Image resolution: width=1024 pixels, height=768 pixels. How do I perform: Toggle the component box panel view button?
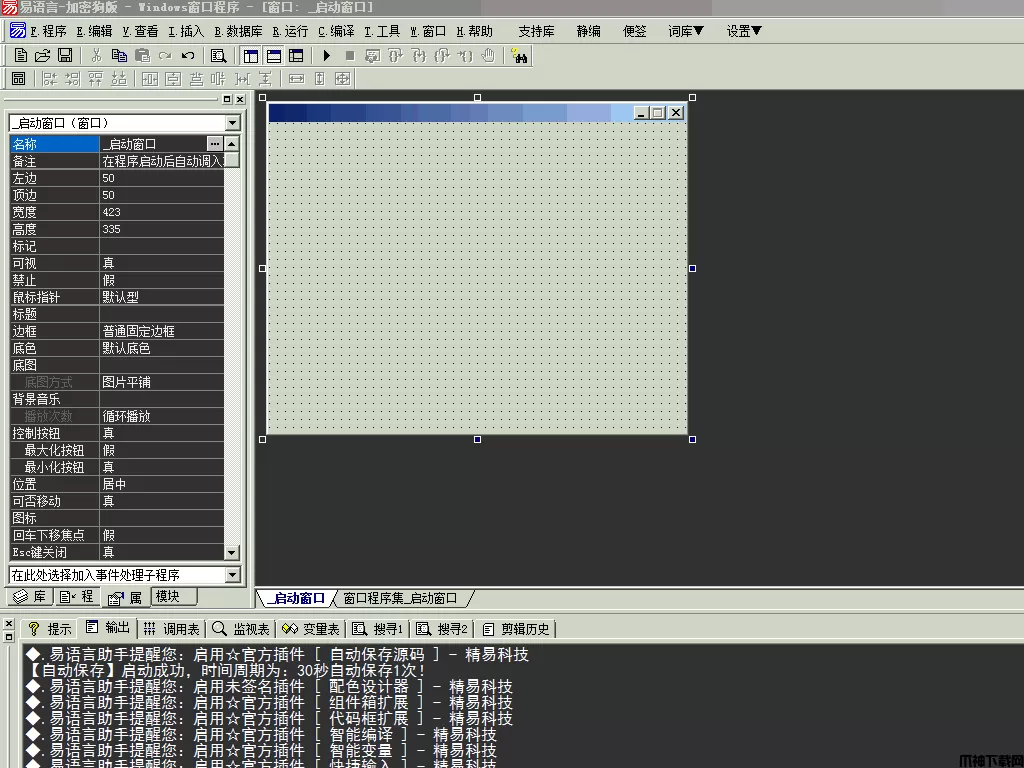click(x=295, y=56)
